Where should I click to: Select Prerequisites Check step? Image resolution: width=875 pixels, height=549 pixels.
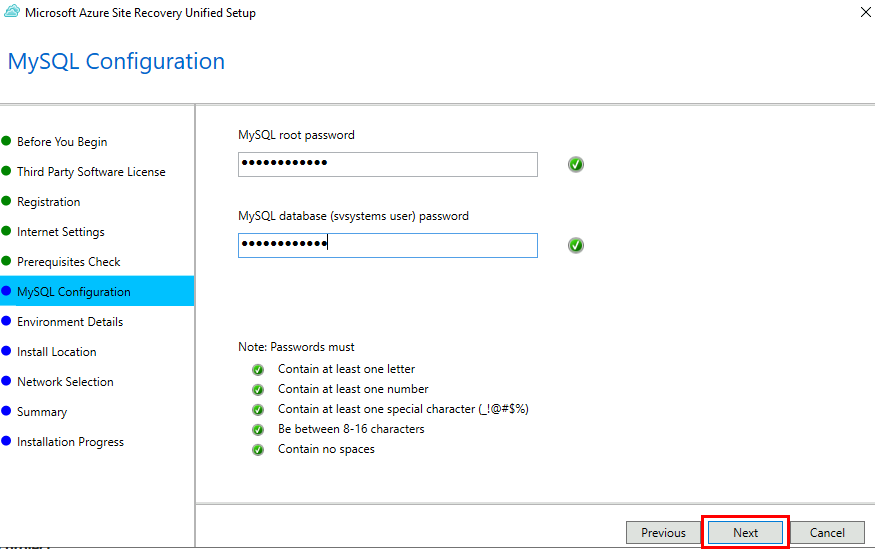[x=69, y=262]
